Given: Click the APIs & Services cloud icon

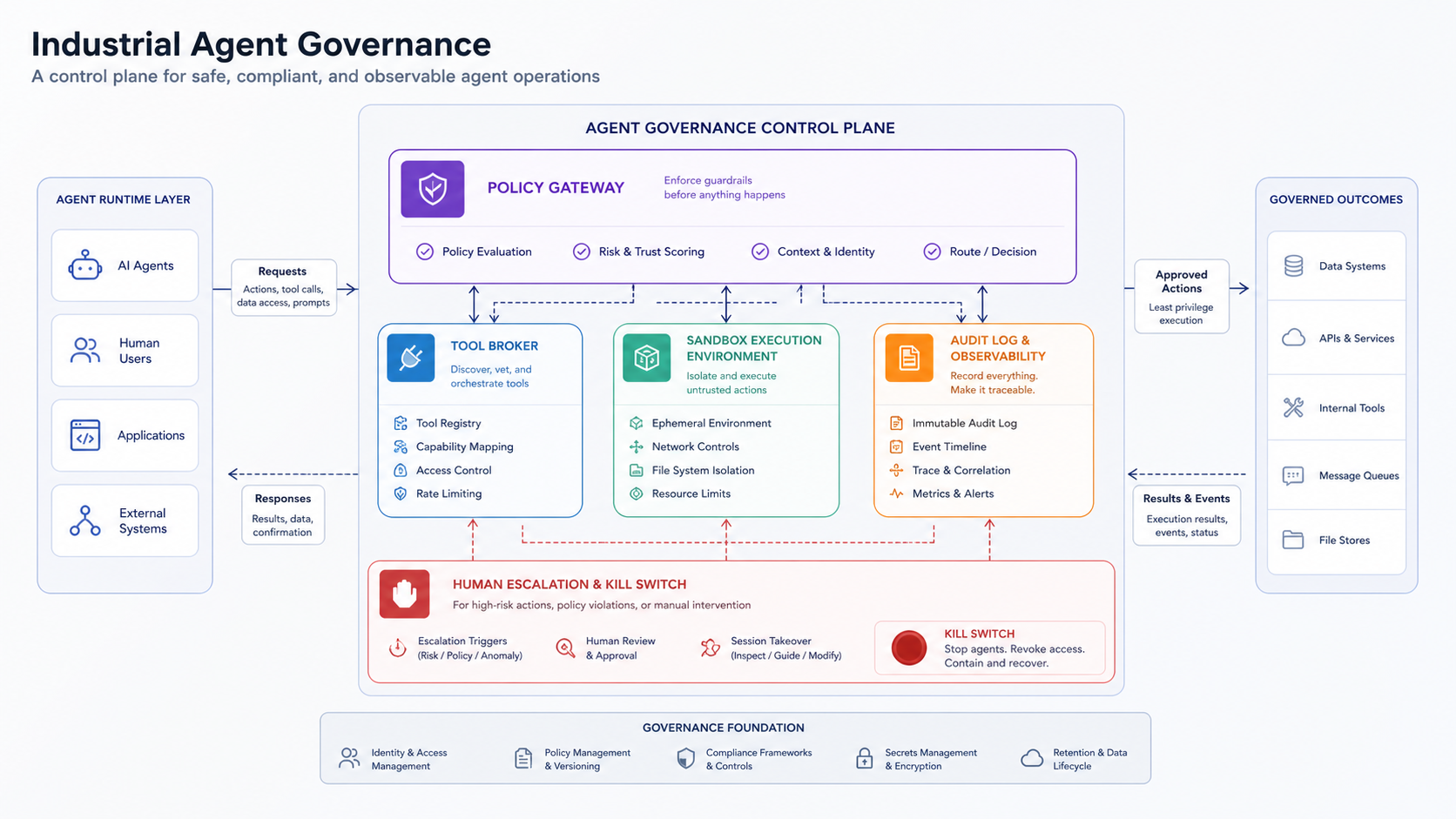Looking at the screenshot, I should pyautogui.click(x=1294, y=338).
